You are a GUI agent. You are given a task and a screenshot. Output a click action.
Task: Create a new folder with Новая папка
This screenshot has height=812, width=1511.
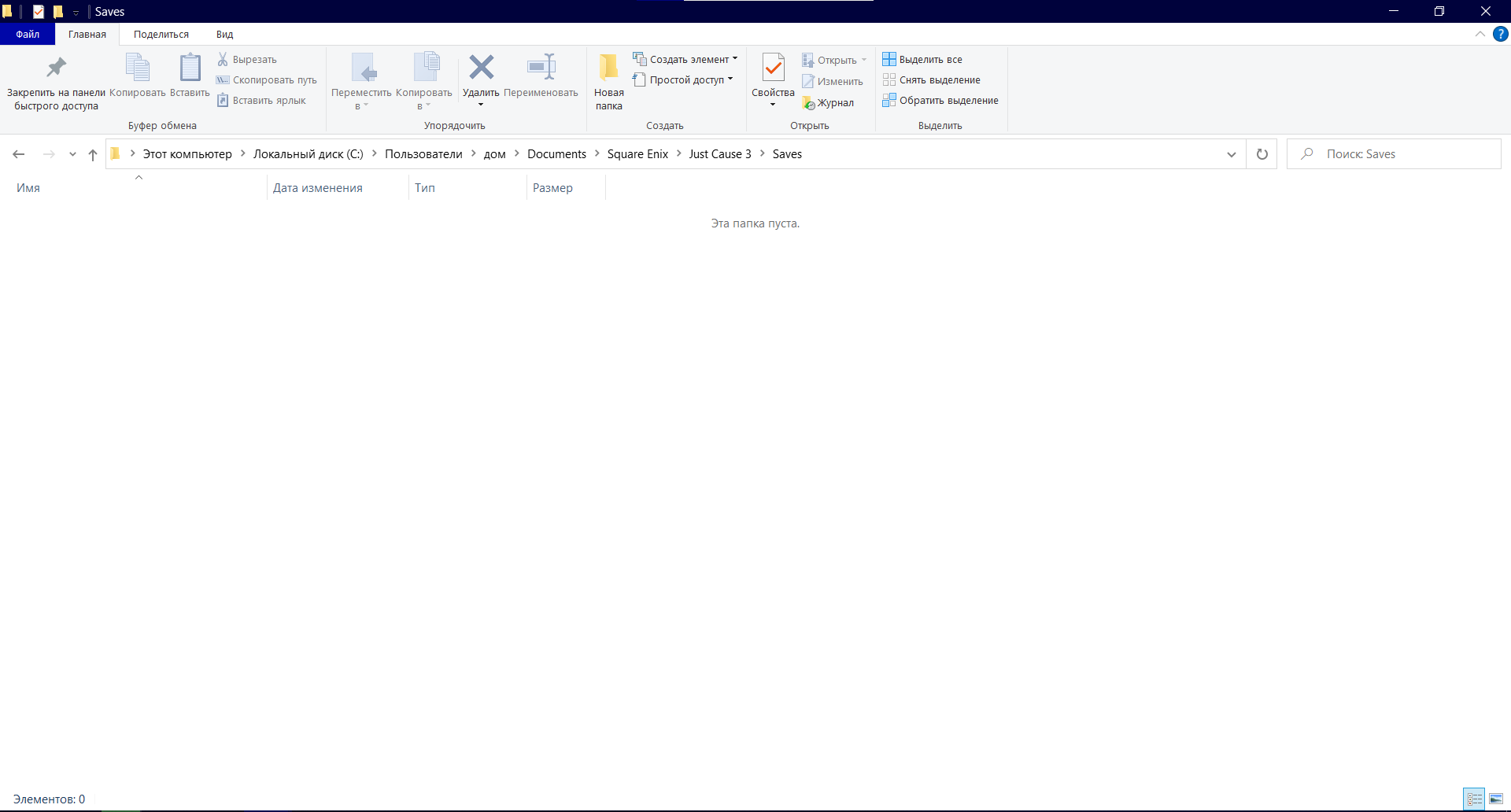point(609,82)
